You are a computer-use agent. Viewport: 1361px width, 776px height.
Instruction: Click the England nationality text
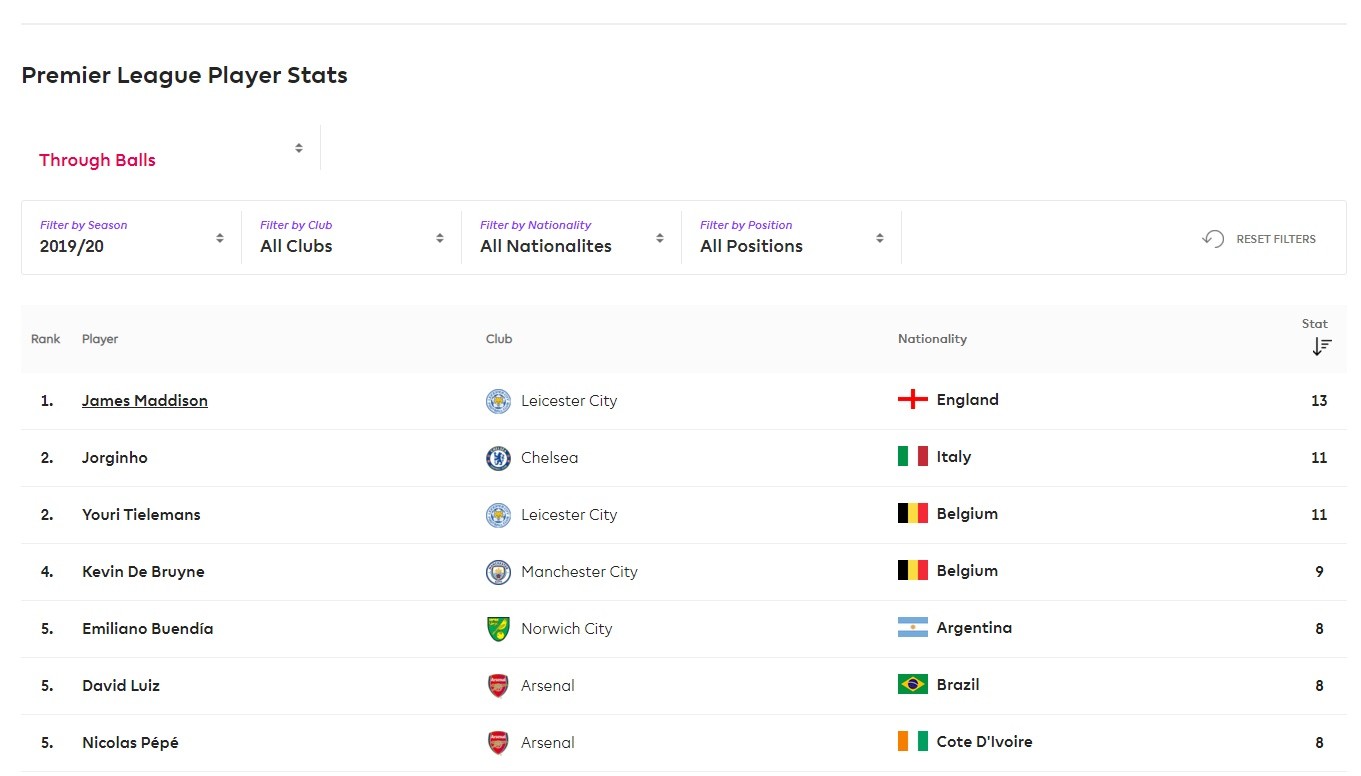pyautogui.click(x=968, y=400)
